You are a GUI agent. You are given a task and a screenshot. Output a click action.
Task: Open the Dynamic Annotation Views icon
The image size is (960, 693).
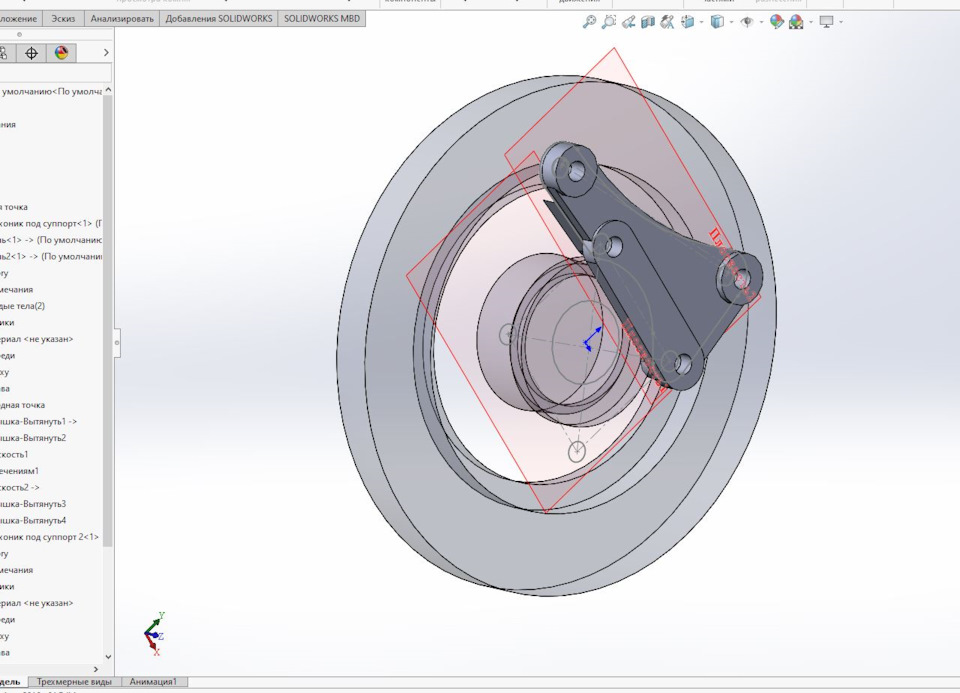click(x=667, y=22)
